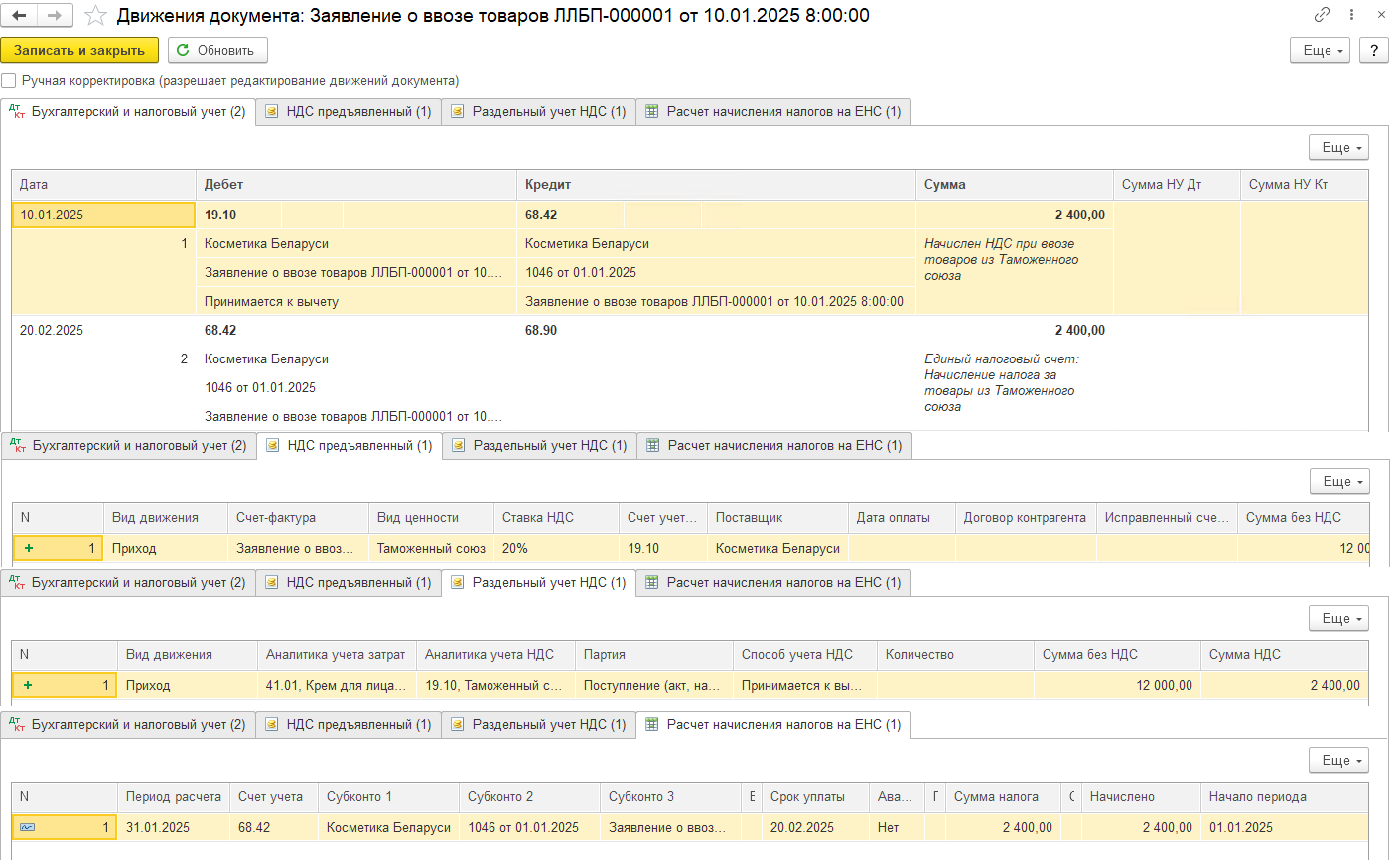Viewport: 1400px width, 860px height.
Task: Select the Поступление (акт, на… party cell
Action: pyautogui.click(x=654, y=686)
